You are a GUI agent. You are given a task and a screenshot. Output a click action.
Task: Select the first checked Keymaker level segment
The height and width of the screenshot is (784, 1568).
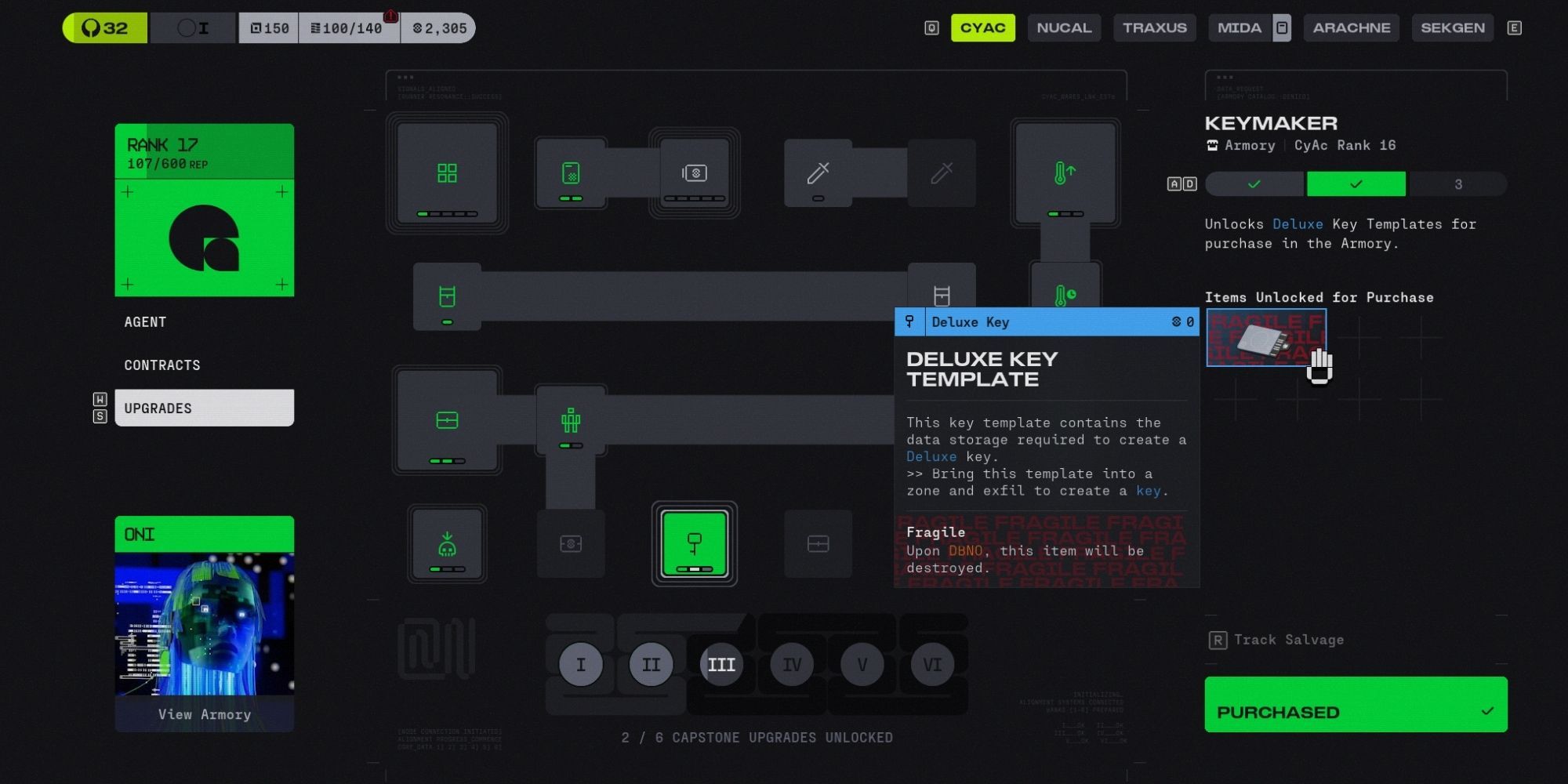(x=1254, y=184)
